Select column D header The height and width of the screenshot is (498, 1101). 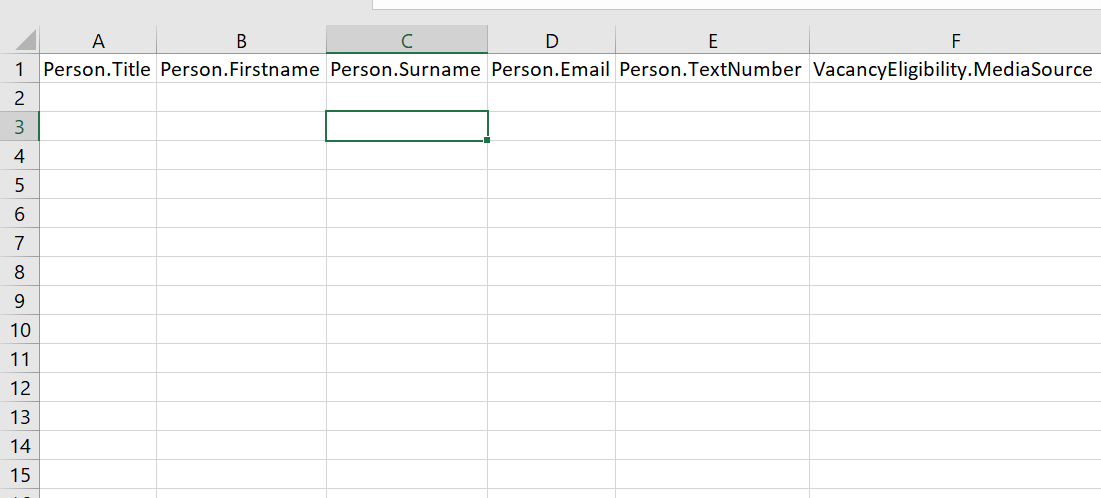(x=551, y=40)
